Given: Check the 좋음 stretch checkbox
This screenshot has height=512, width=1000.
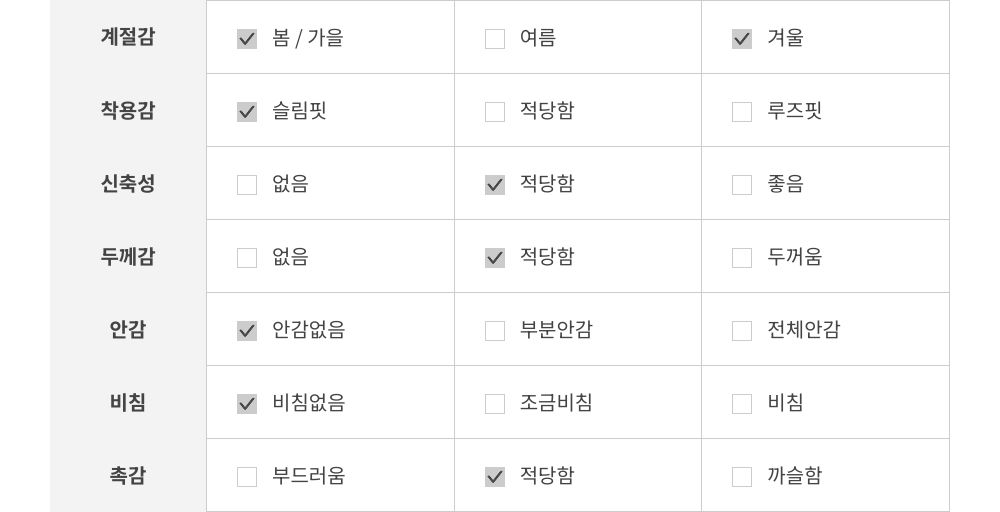Looking at the screenshot, I should pos(742,185).
